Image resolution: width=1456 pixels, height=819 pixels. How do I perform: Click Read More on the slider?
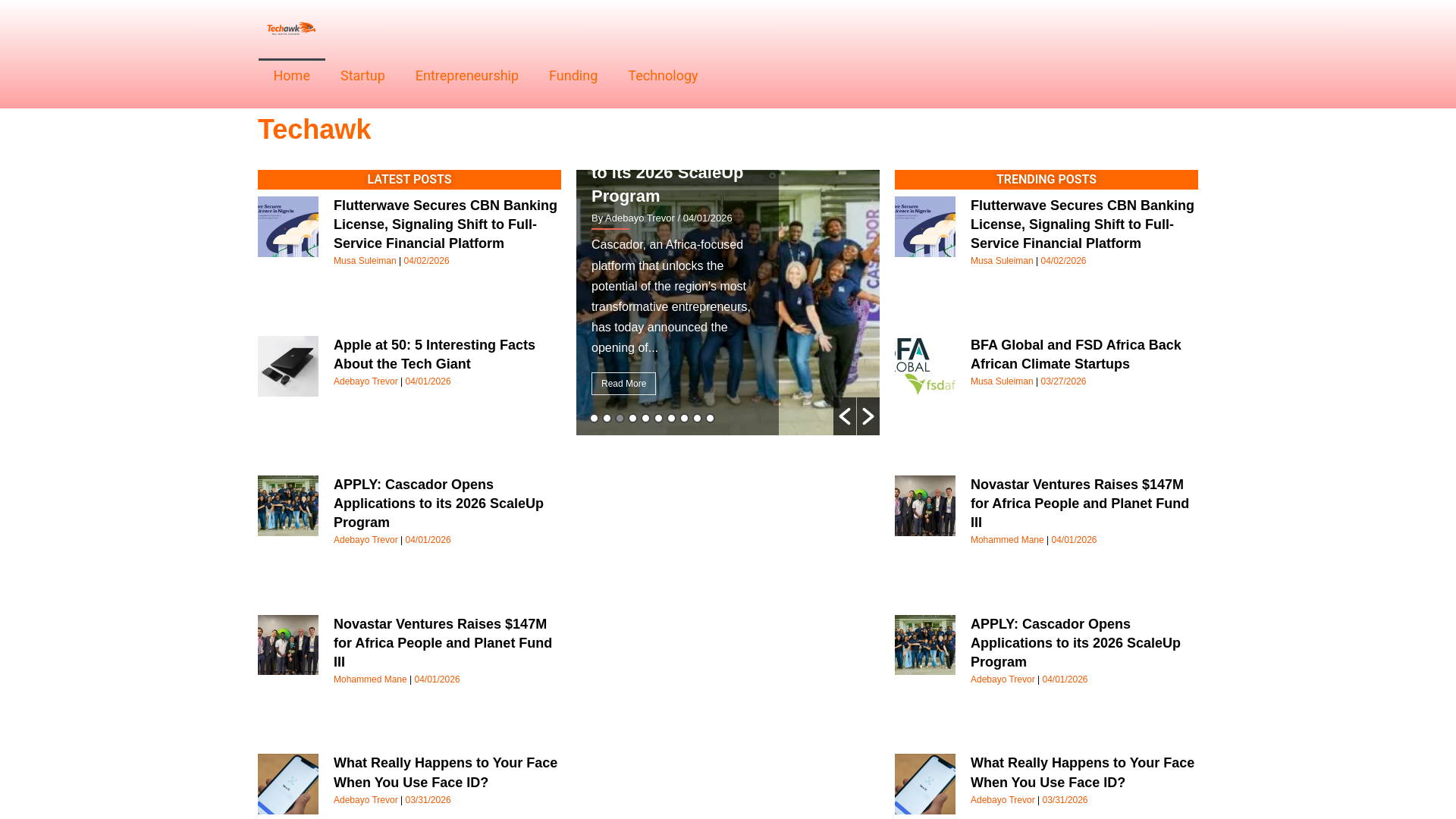(623, 384)
